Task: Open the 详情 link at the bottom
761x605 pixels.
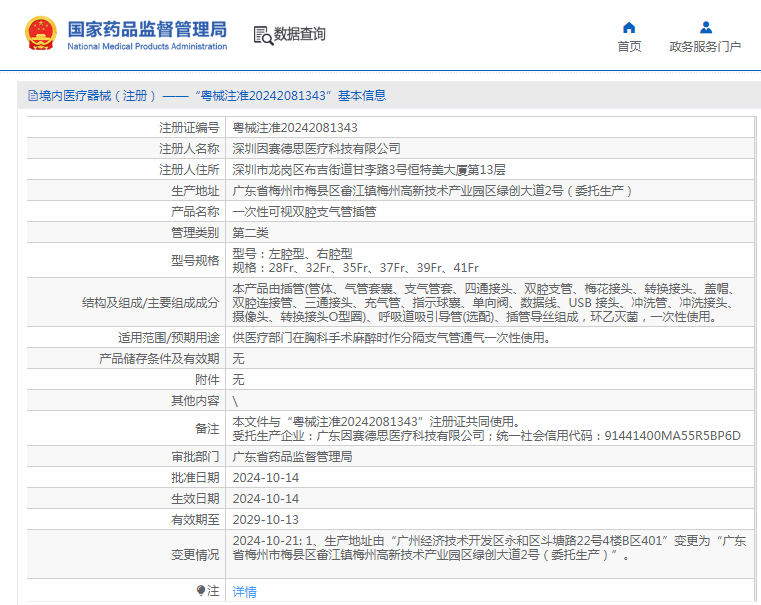Action: (244, 591)
